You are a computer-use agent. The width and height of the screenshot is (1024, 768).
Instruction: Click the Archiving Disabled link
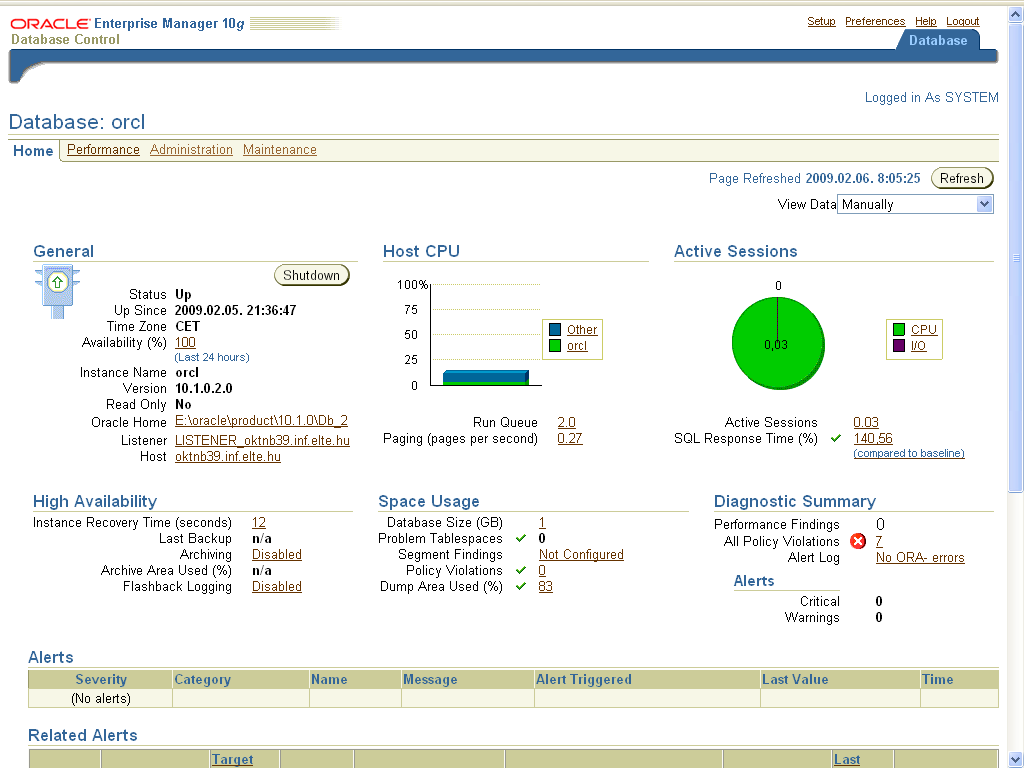277,554
